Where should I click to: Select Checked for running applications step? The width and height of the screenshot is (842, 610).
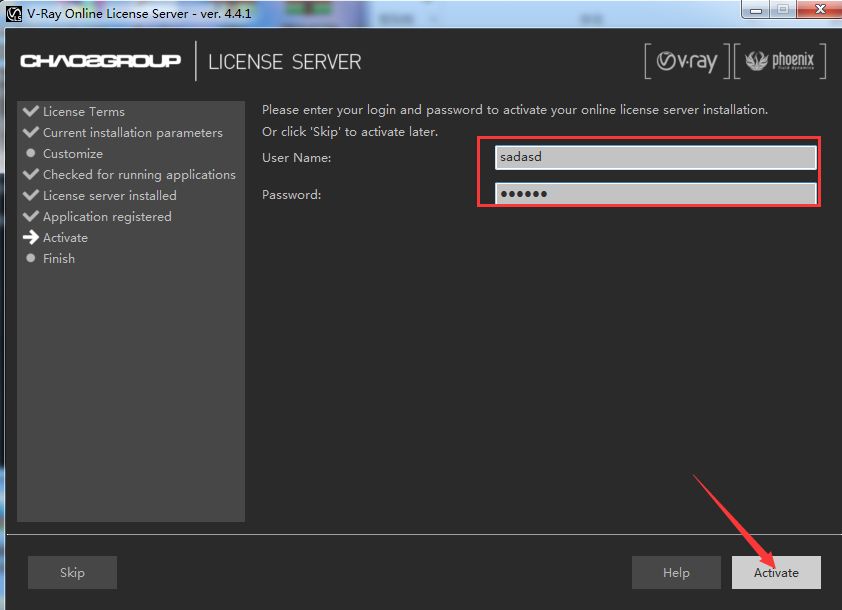tap(139, 175)
